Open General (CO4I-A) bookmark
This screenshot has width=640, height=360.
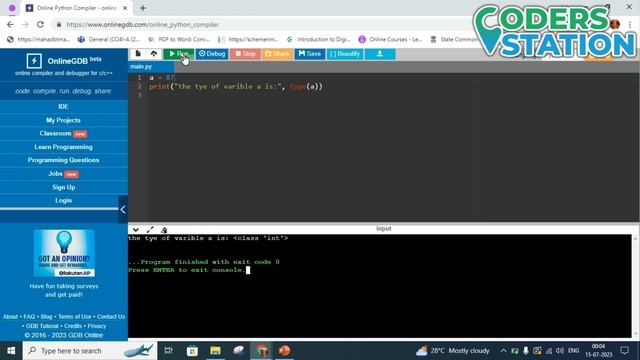pos(109,39)
